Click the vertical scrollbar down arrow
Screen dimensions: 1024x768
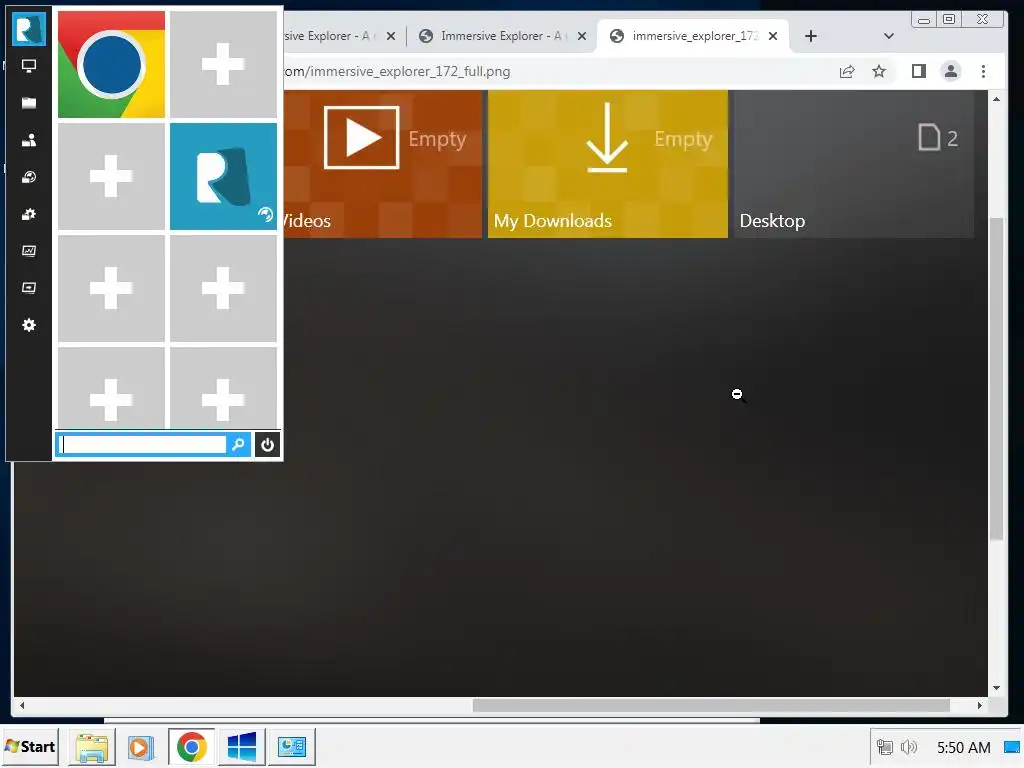click(996, 688)
